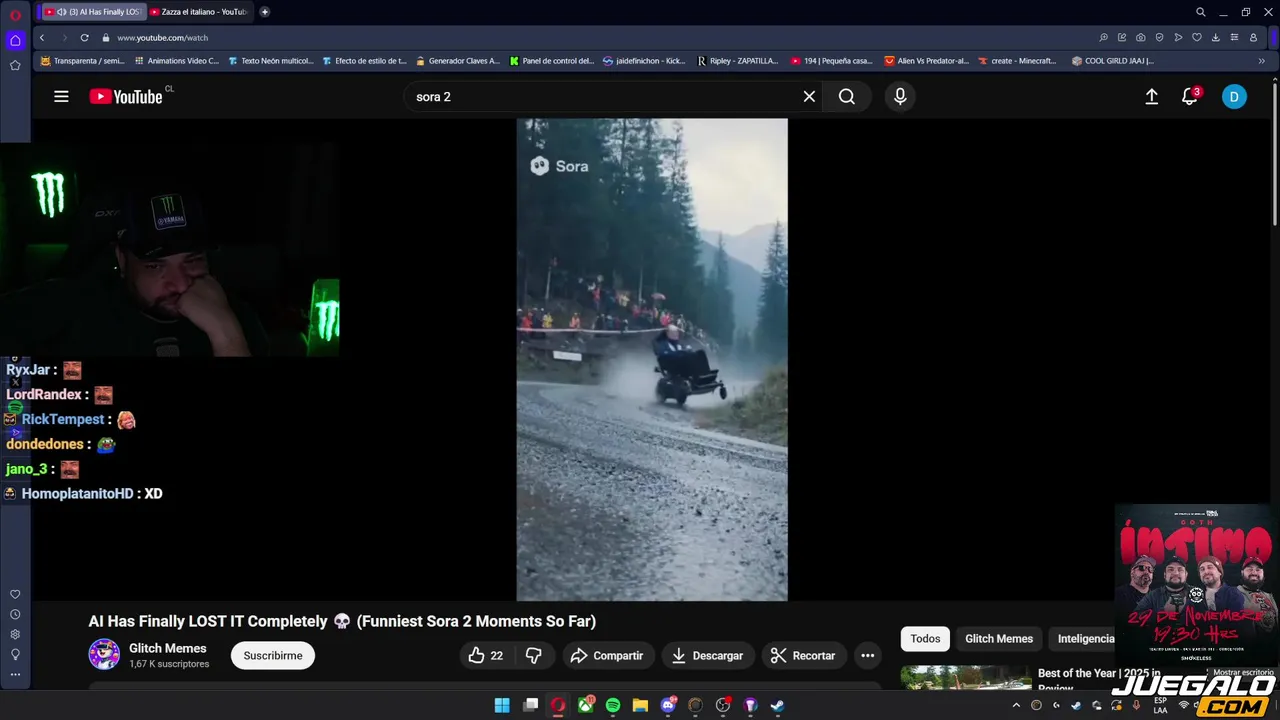
Task: Open the YouTube upload/create button
Action: click(x=1151, y=97)
